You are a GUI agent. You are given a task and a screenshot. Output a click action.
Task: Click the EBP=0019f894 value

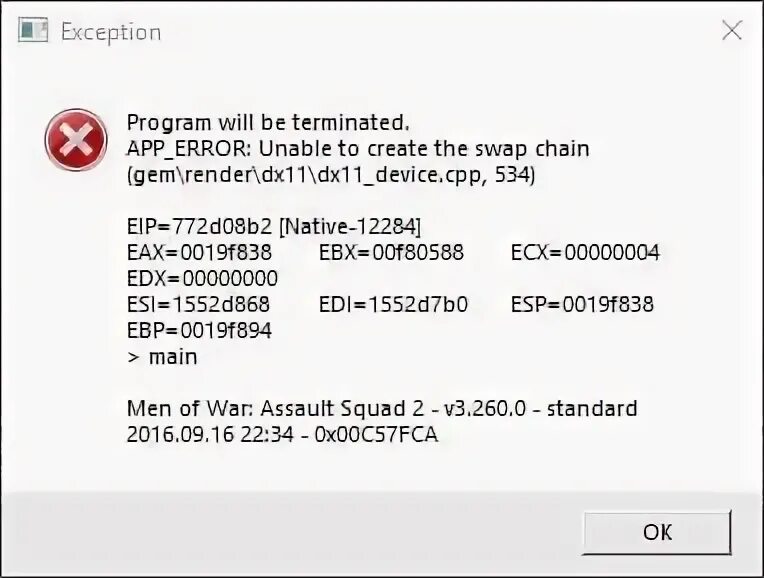coord(199,330)
